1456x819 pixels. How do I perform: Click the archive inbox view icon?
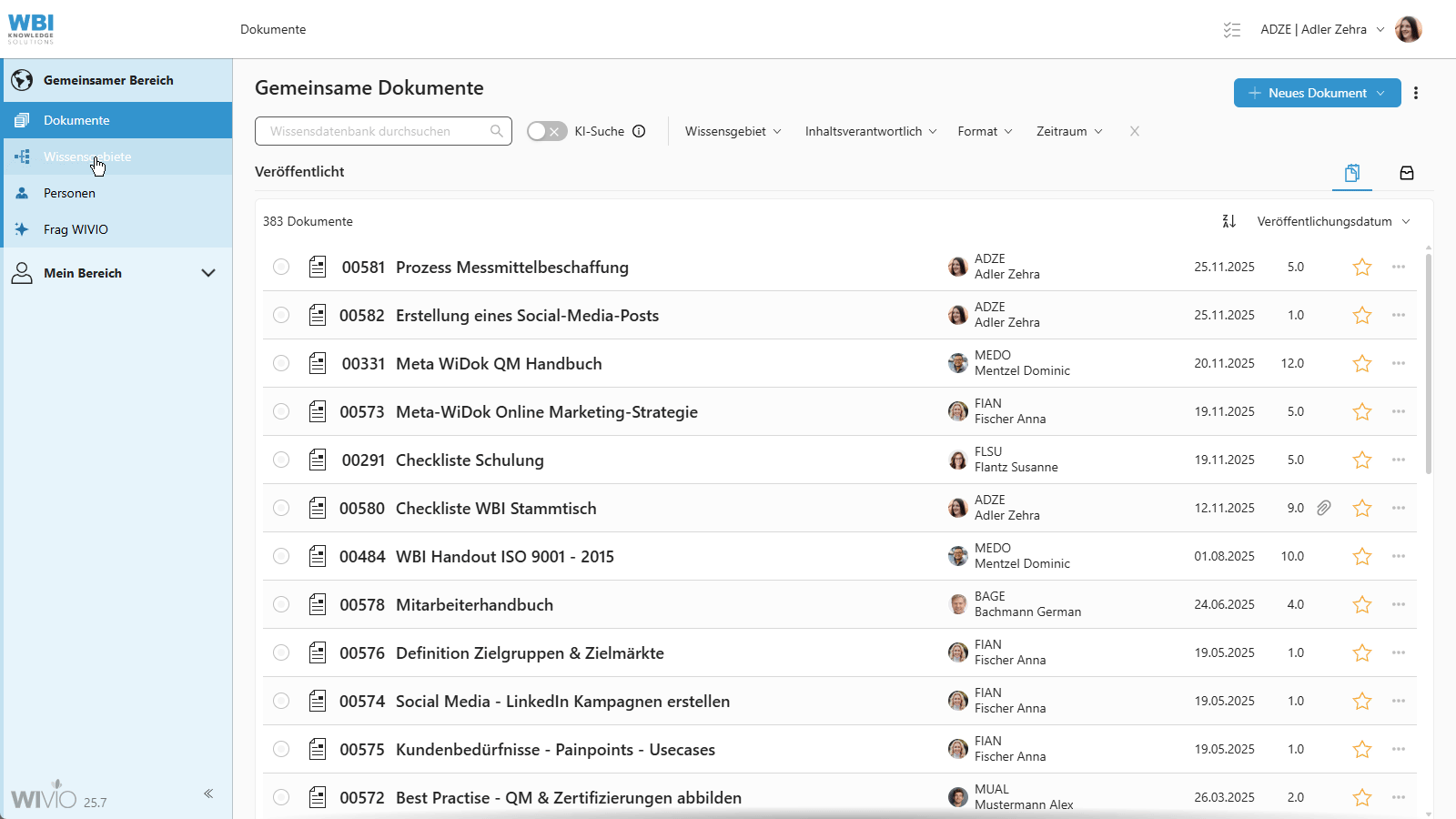(1406, 173)
